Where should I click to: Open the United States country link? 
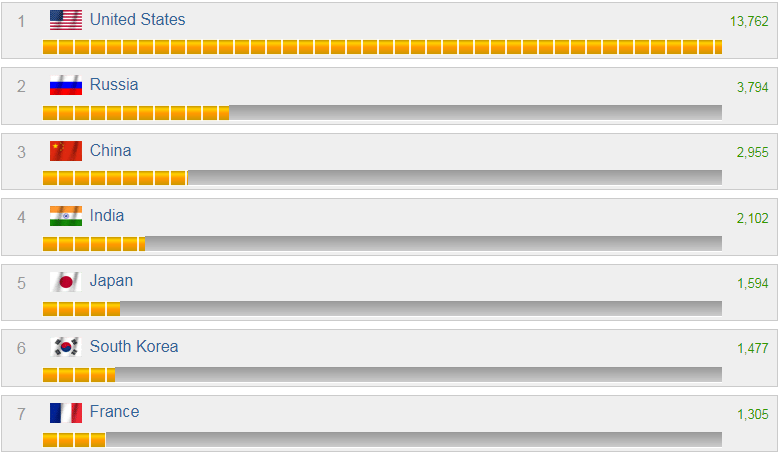[137, 20]
